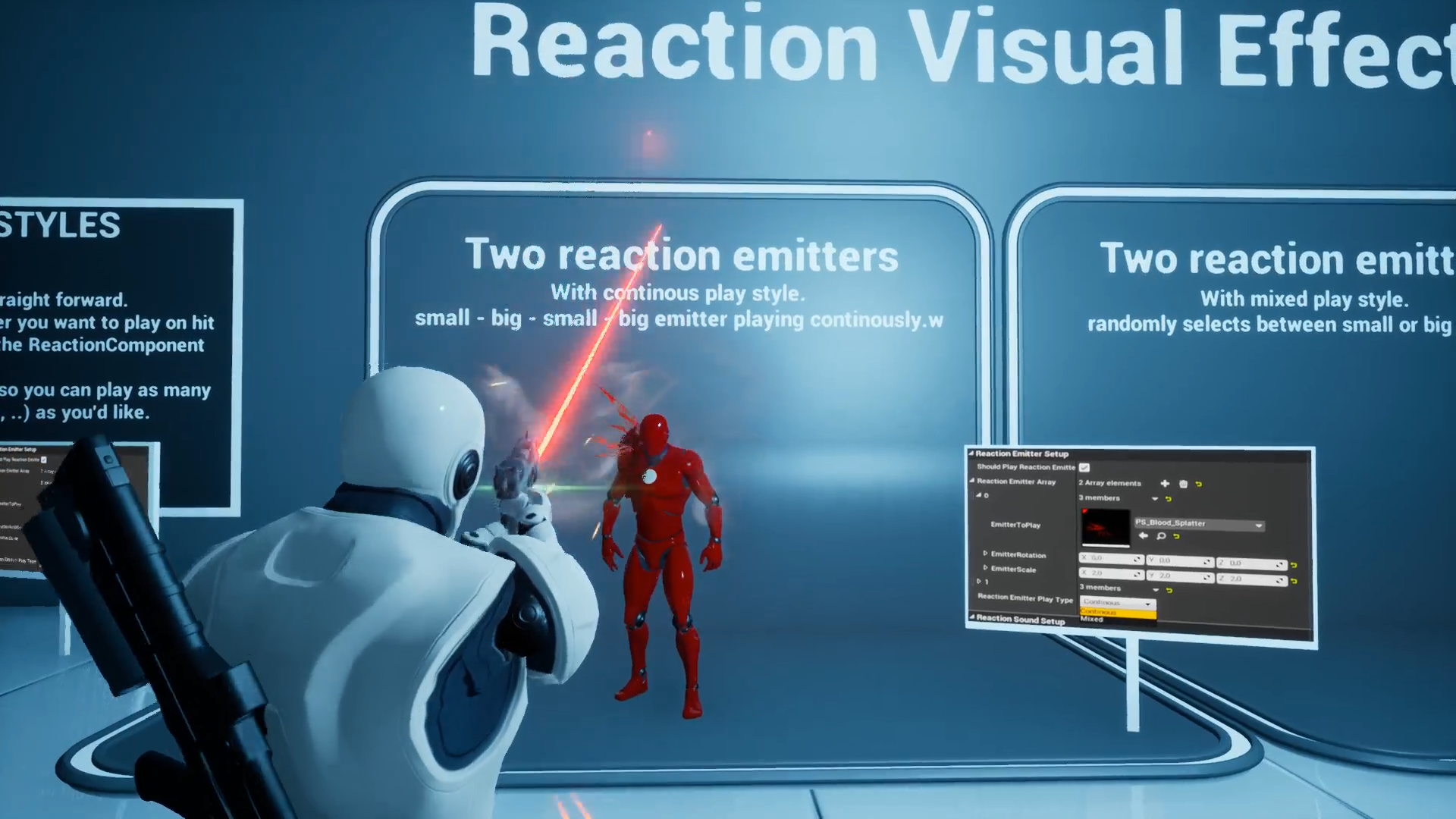Collapse the Reaction Emitter Setup section

tap(971, 453)
